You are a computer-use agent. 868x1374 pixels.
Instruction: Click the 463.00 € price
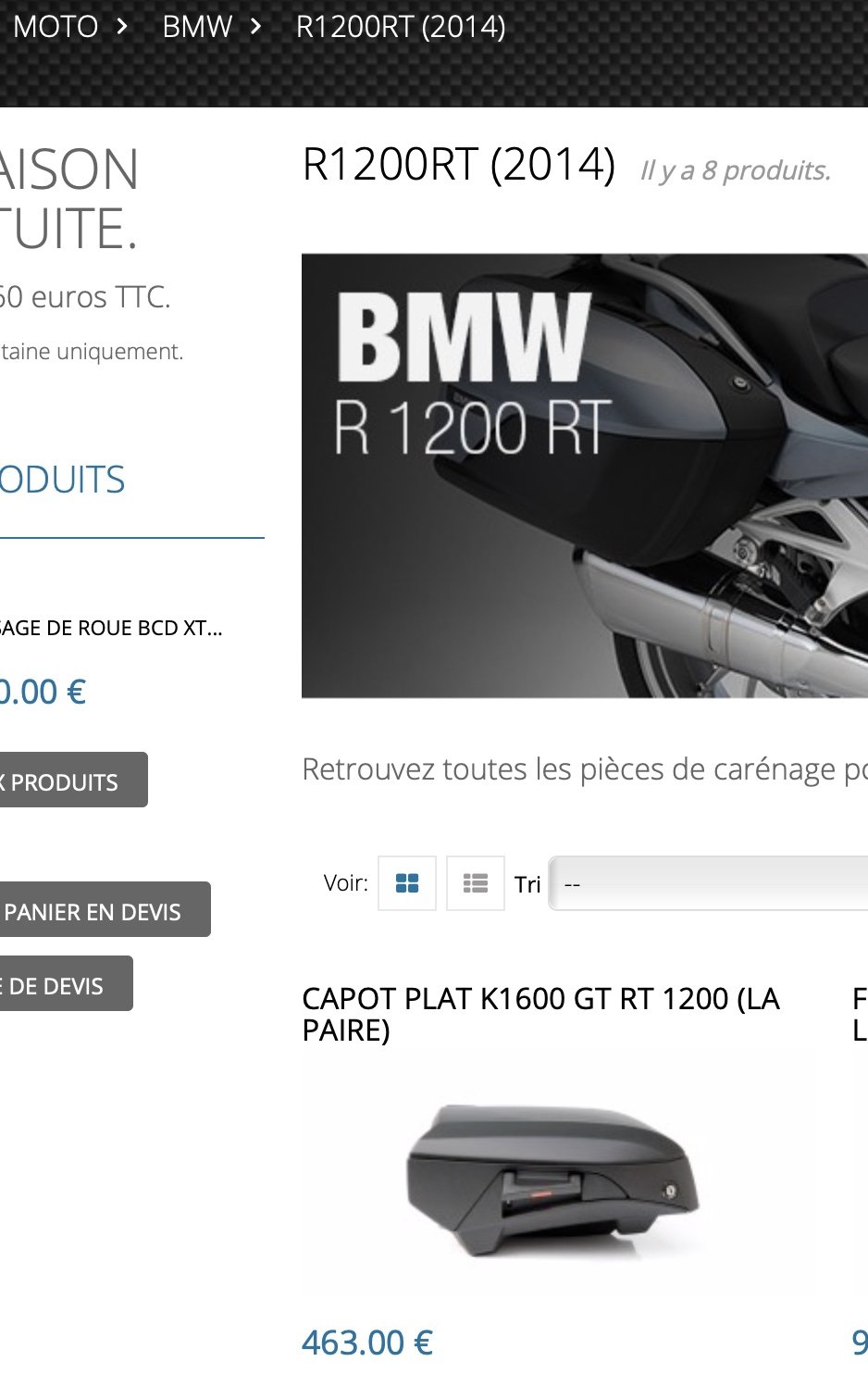pos(367,1343)
